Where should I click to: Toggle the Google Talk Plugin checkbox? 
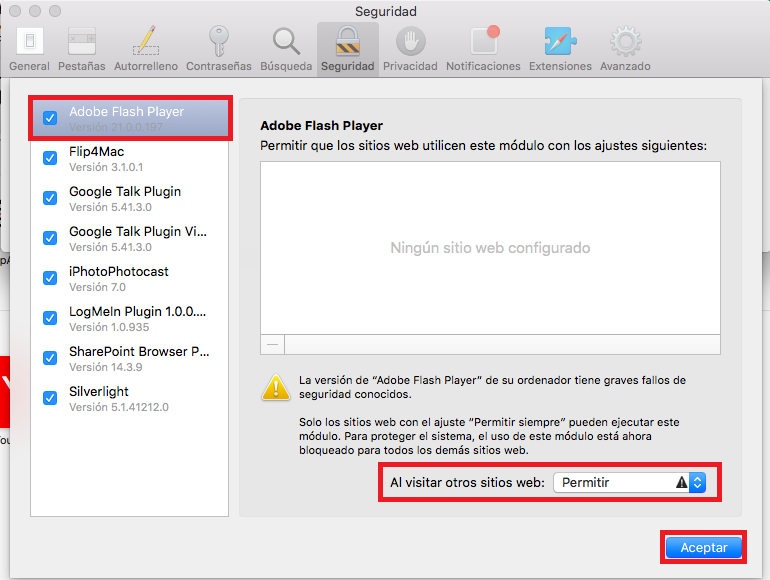pyautogui.click(x=50, y=198)
